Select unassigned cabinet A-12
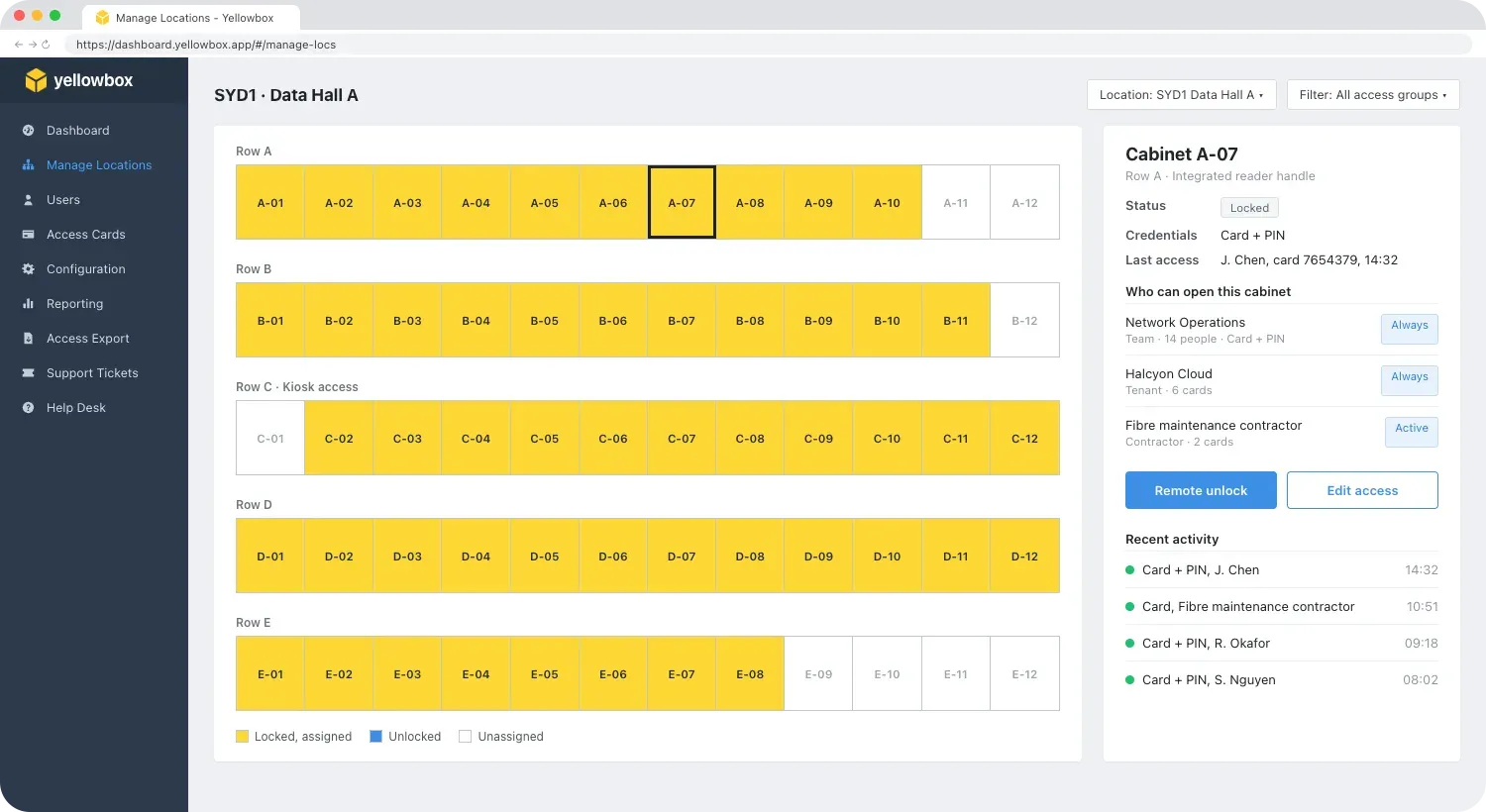 (1024, 202)
